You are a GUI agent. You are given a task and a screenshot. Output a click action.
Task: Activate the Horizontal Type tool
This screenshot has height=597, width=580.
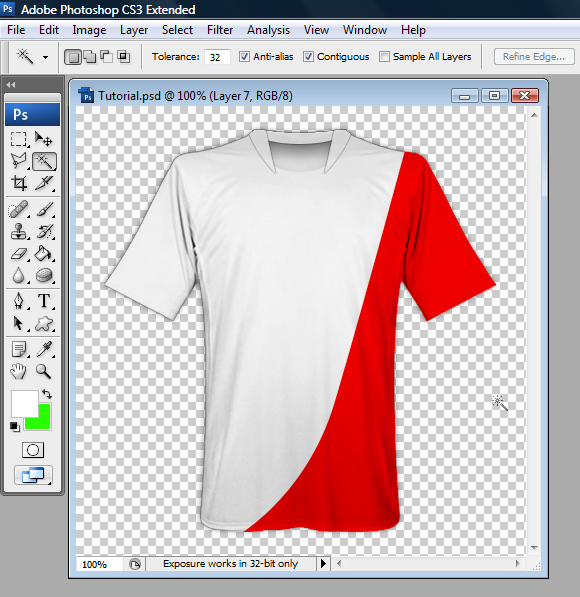click(44, 301)
